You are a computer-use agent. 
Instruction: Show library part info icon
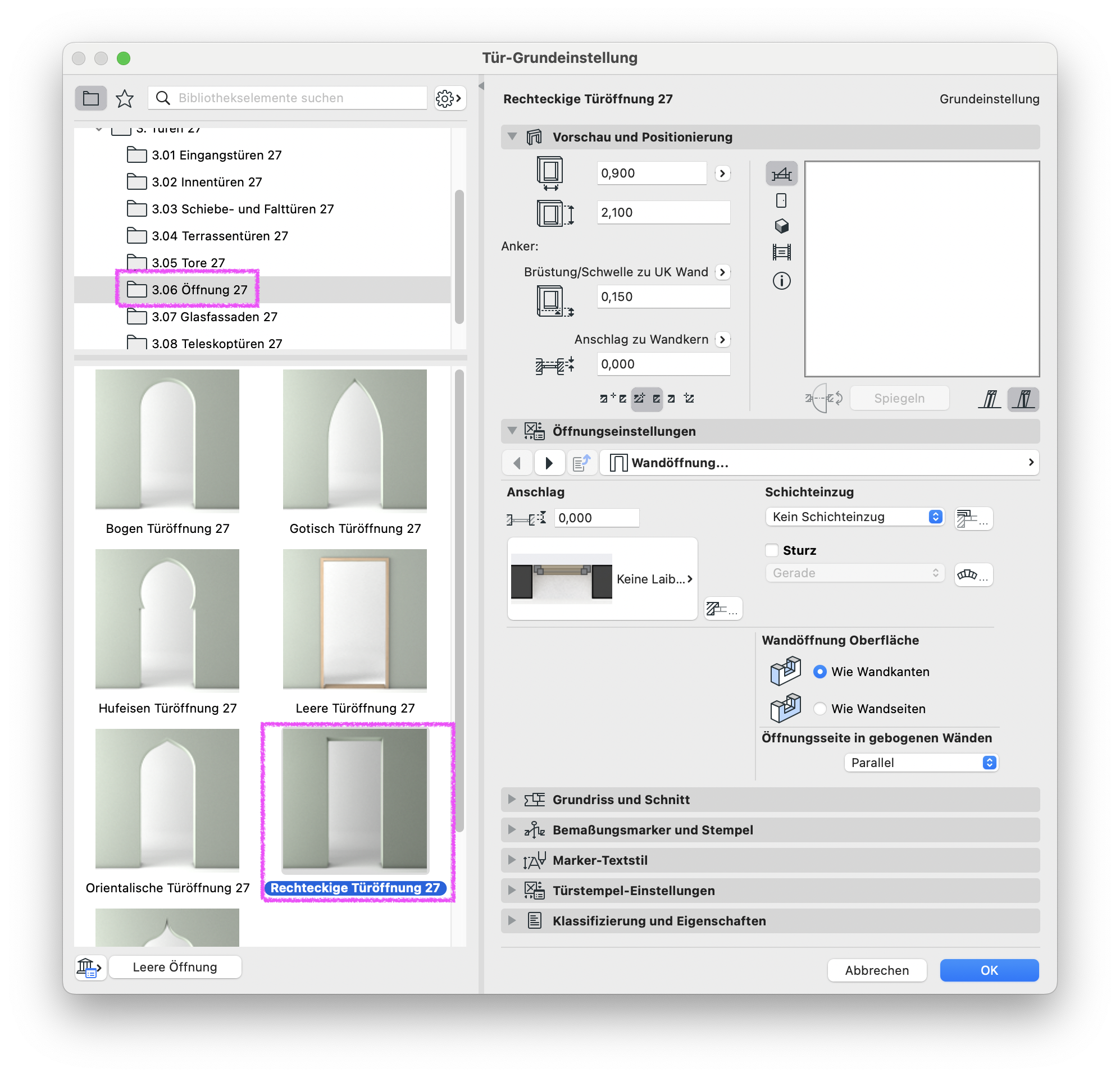coord(781,281)
